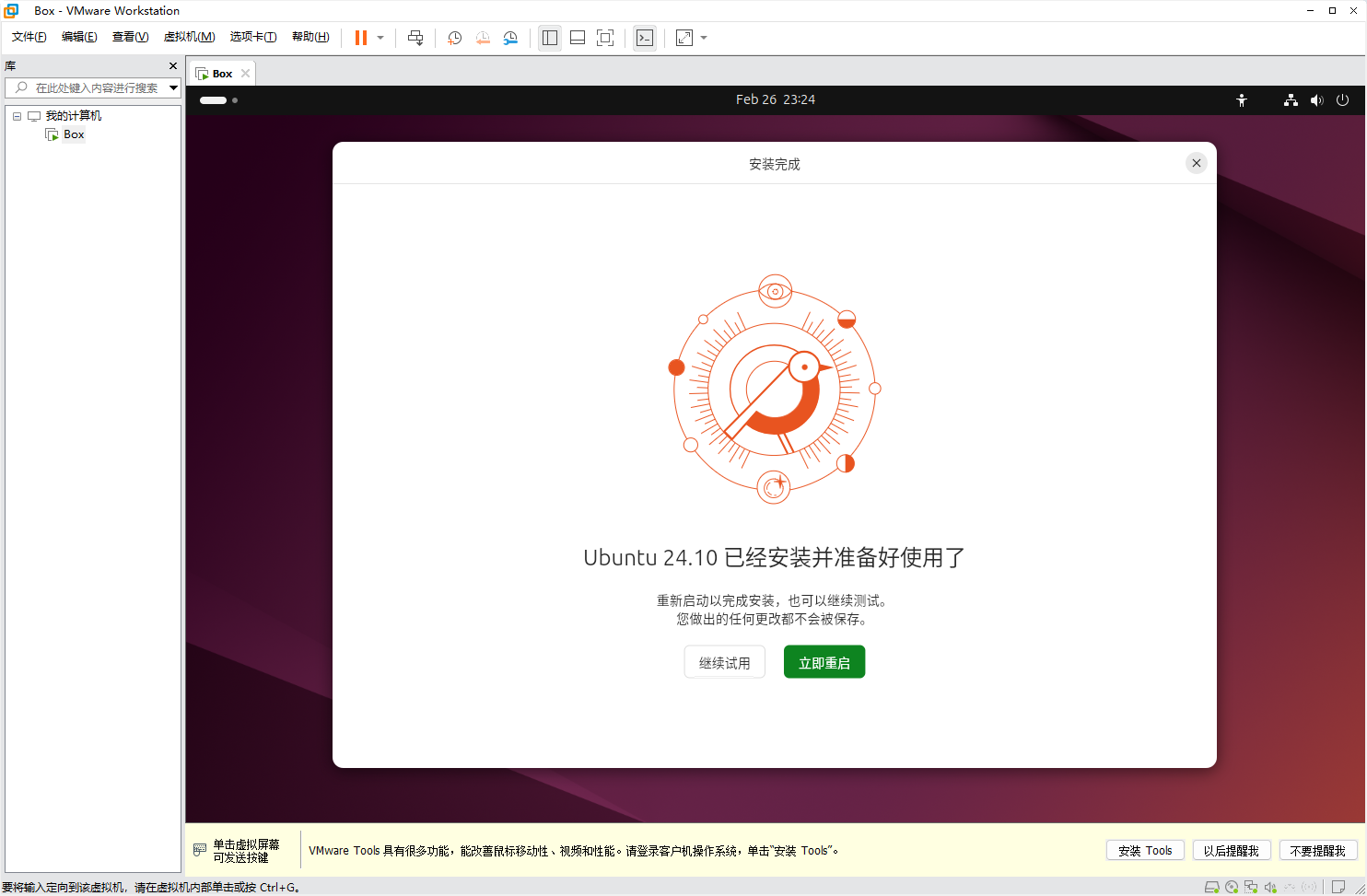Toggle the library sidebar view icon
The height and width of the screenshot is (896, 1367).
[550, 38]
